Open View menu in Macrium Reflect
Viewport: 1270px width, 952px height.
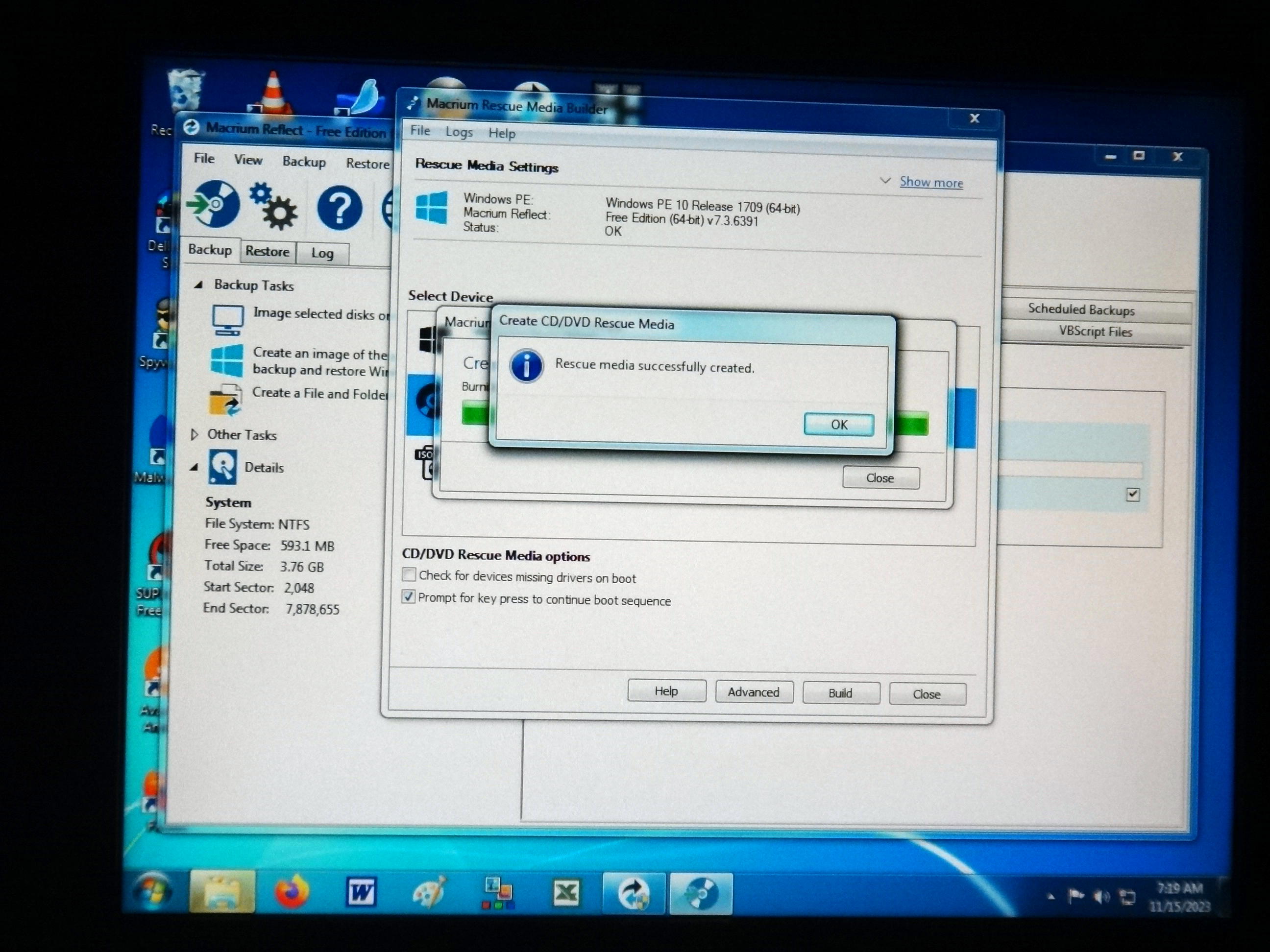click(248, 160)
